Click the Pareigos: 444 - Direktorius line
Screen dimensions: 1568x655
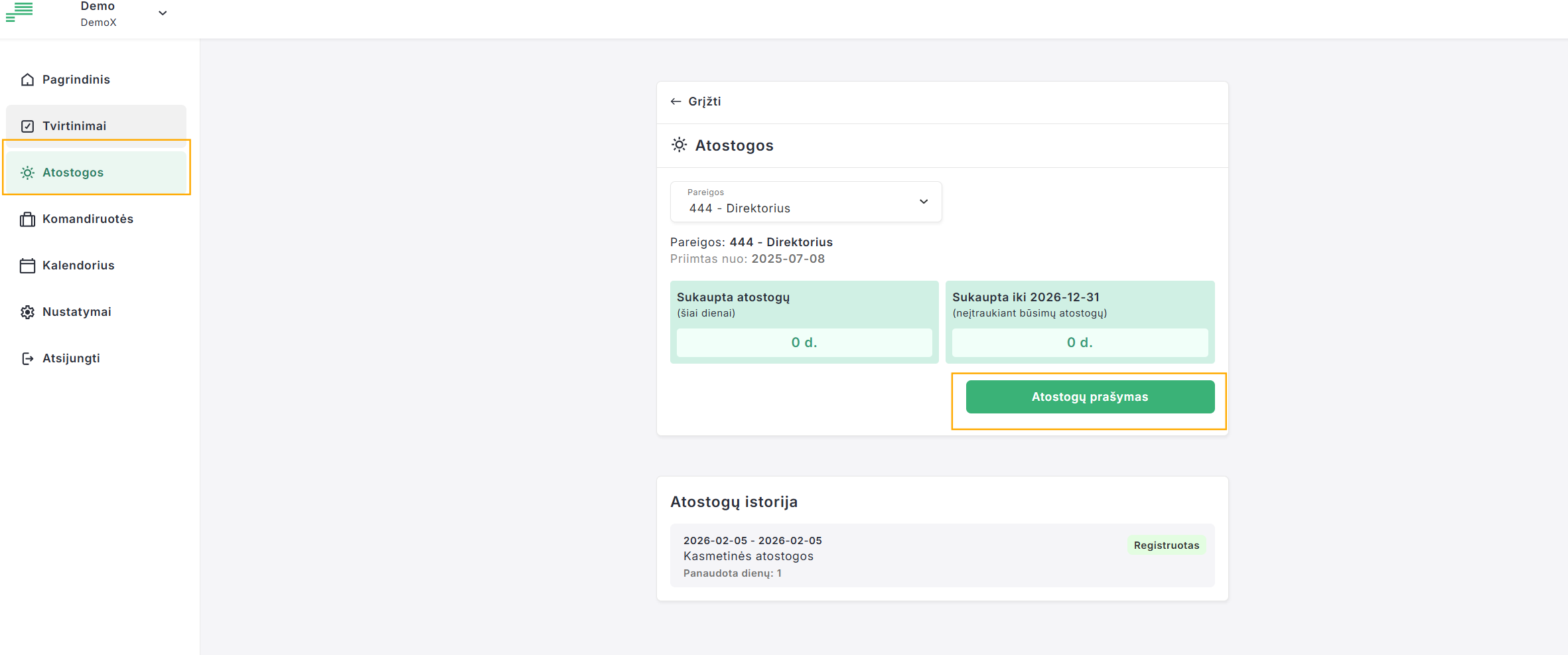pos(751,242)
